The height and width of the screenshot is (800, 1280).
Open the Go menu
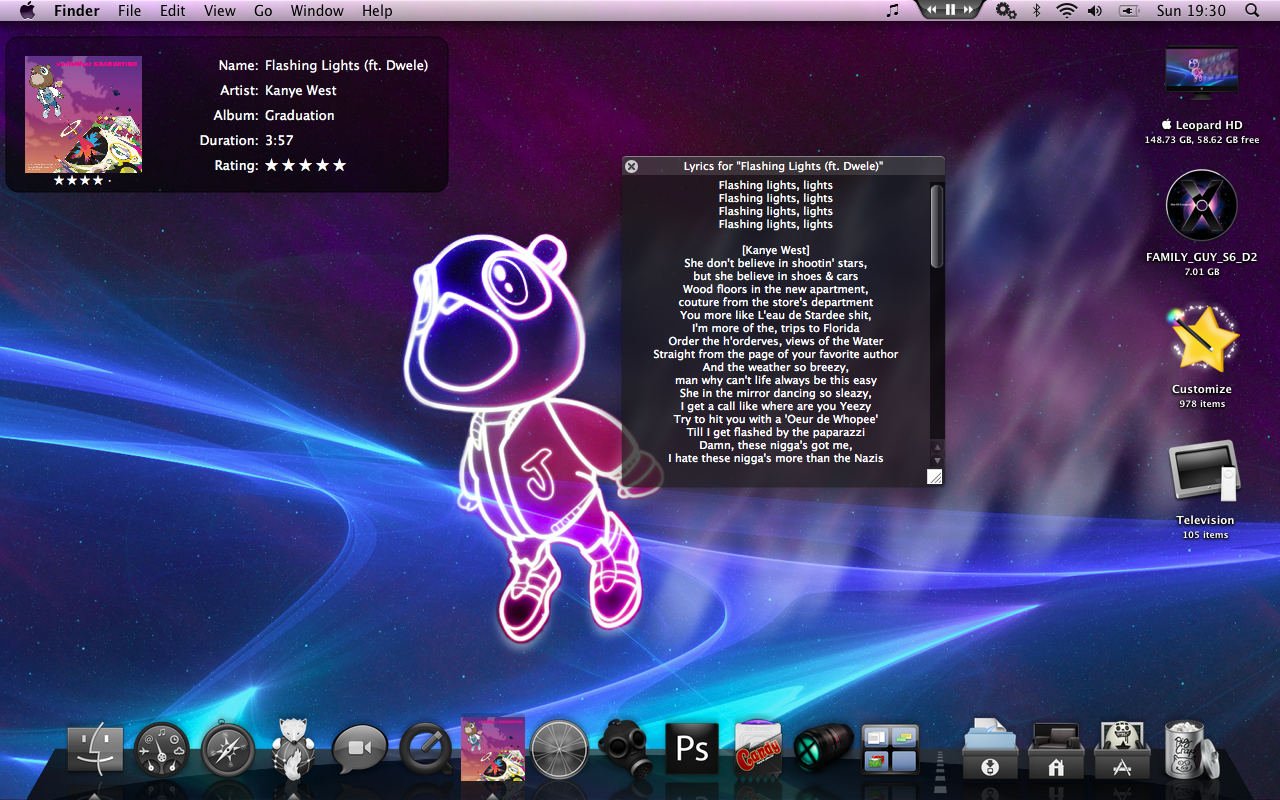[263, 10]
